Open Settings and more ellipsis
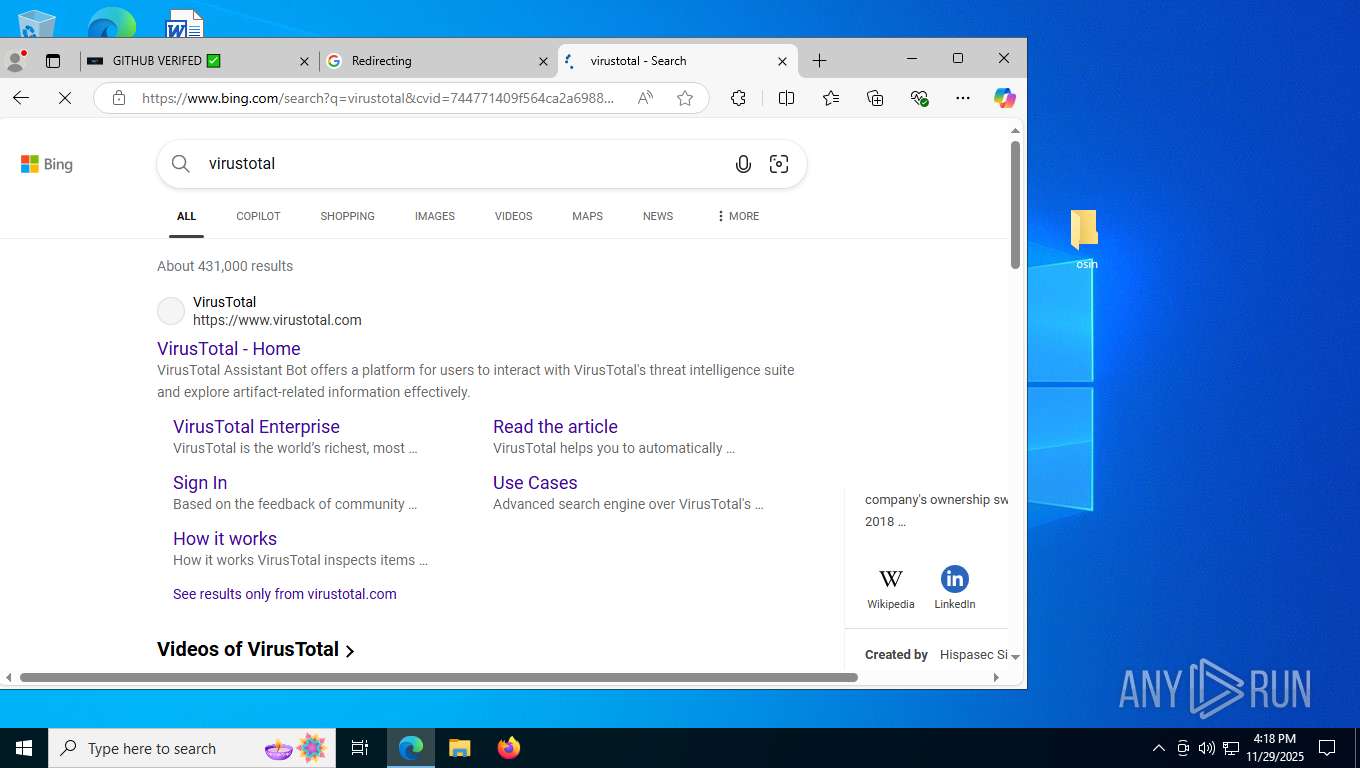This screenshot has height=768, width=1360. [x=963, y=98]
